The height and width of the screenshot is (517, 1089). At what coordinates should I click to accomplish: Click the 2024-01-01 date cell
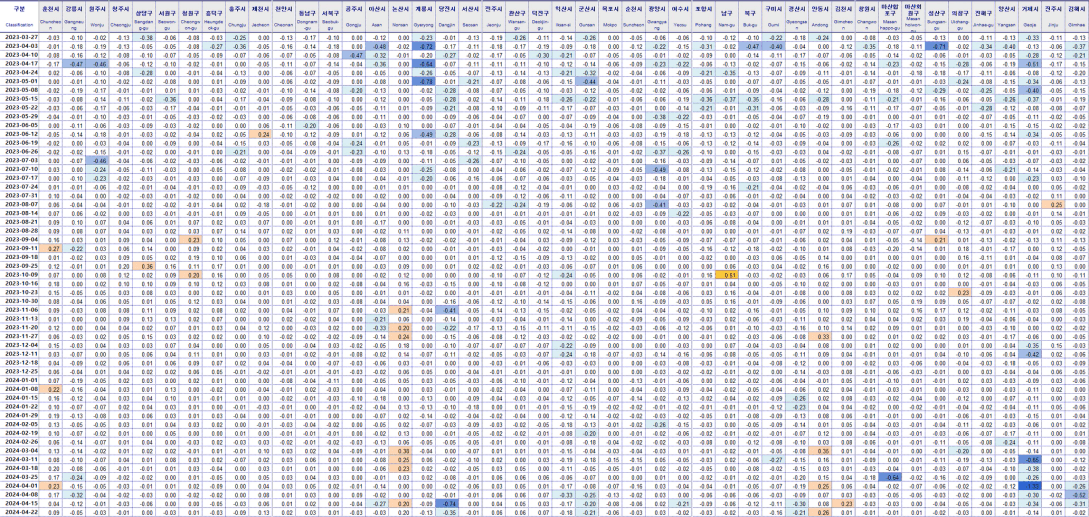coord(19,381)
